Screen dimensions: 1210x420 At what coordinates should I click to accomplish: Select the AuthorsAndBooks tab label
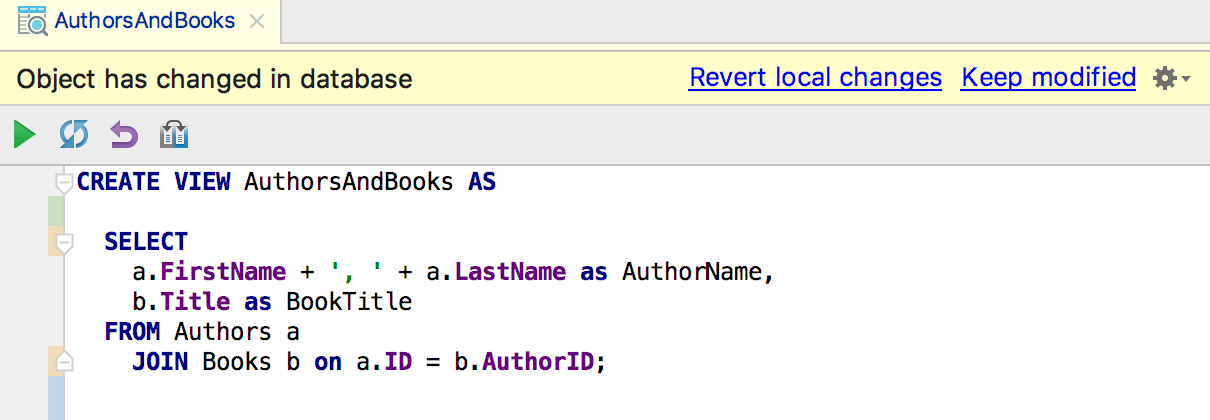click(x=145, y=20)
